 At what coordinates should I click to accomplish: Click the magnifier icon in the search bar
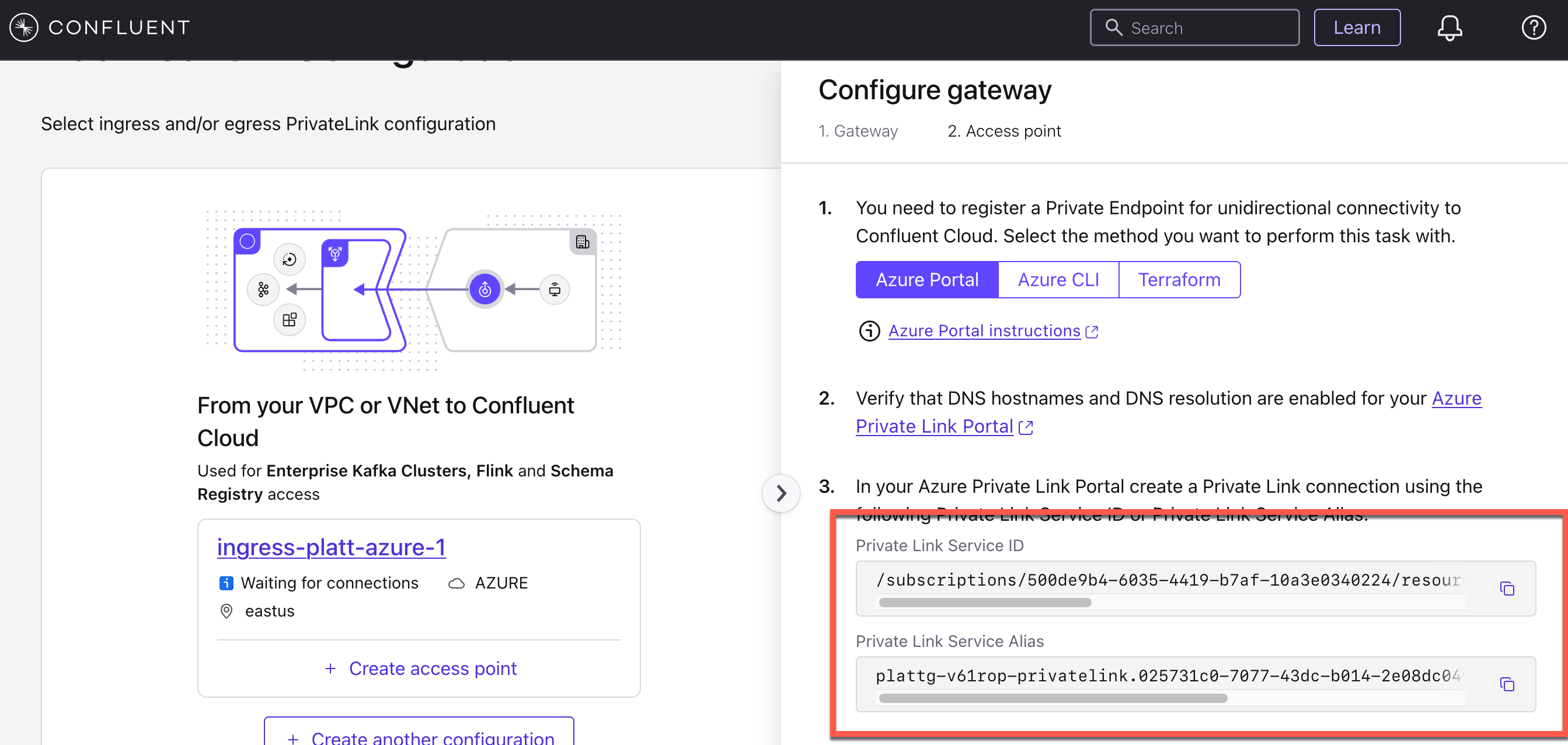pos(1114,27)
